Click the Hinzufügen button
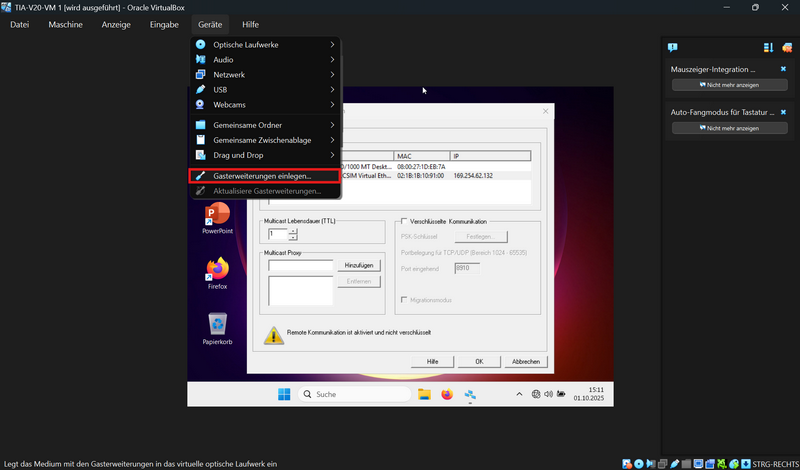Viewport: 800px width, 470px height. (359, 265)
